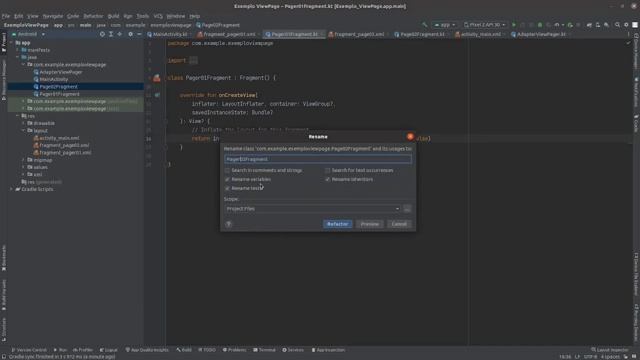Click the Debug app bug icon
Screen dimensions: 640x360
540,25
